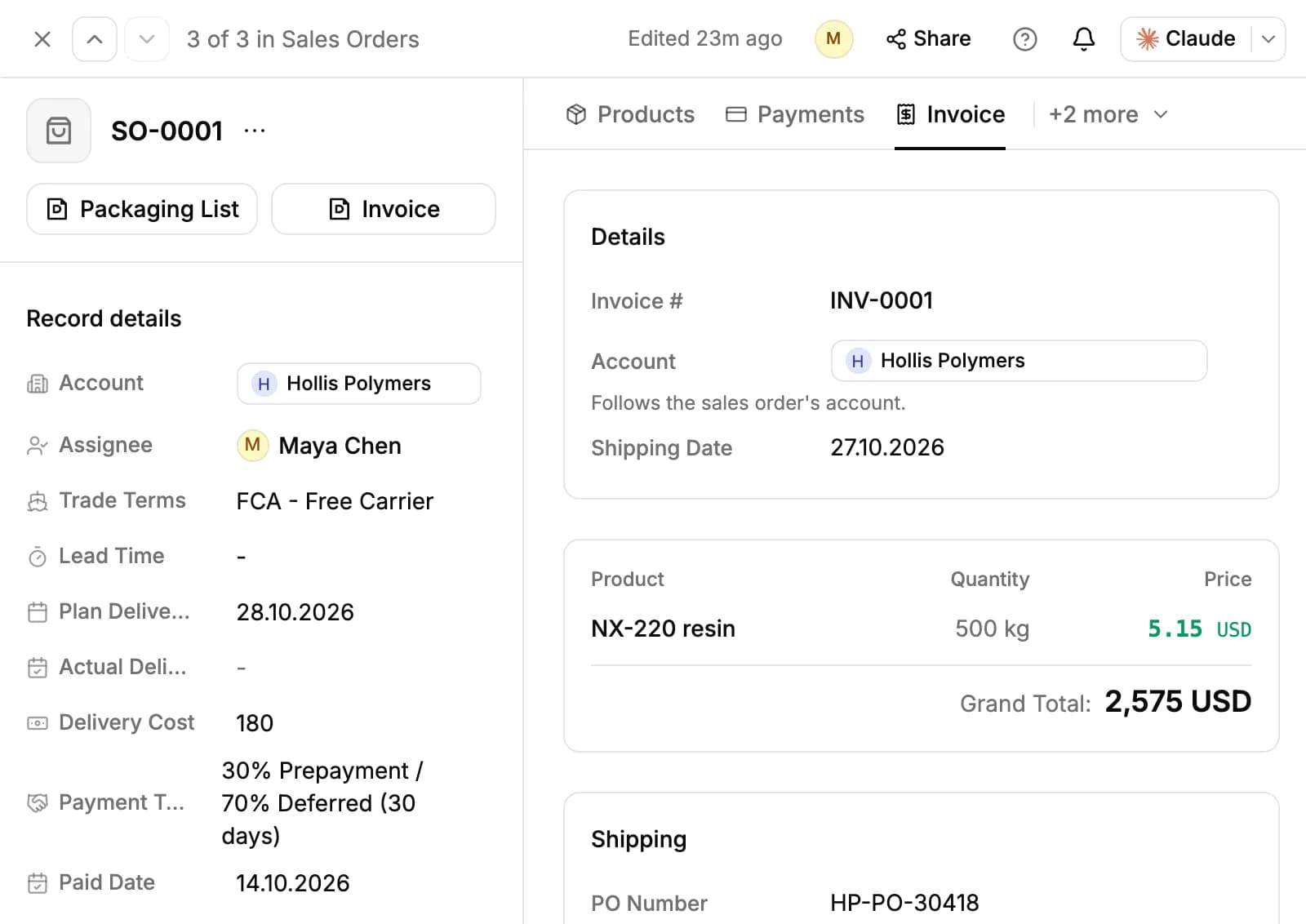Screen dimensions: 1306x924
Task: Click the Plan Delivery calendar icon
Action: pyautogui.click(x=38, y=612)
